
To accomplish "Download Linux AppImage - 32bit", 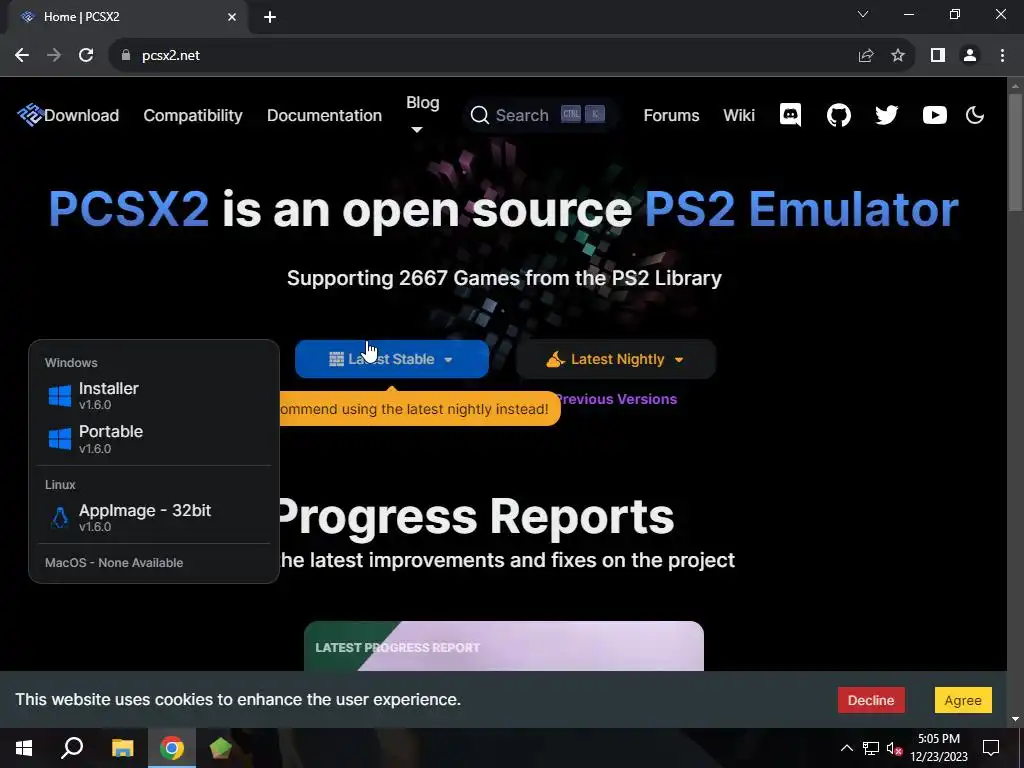I will pyautogui.click(x=154, y=517).
